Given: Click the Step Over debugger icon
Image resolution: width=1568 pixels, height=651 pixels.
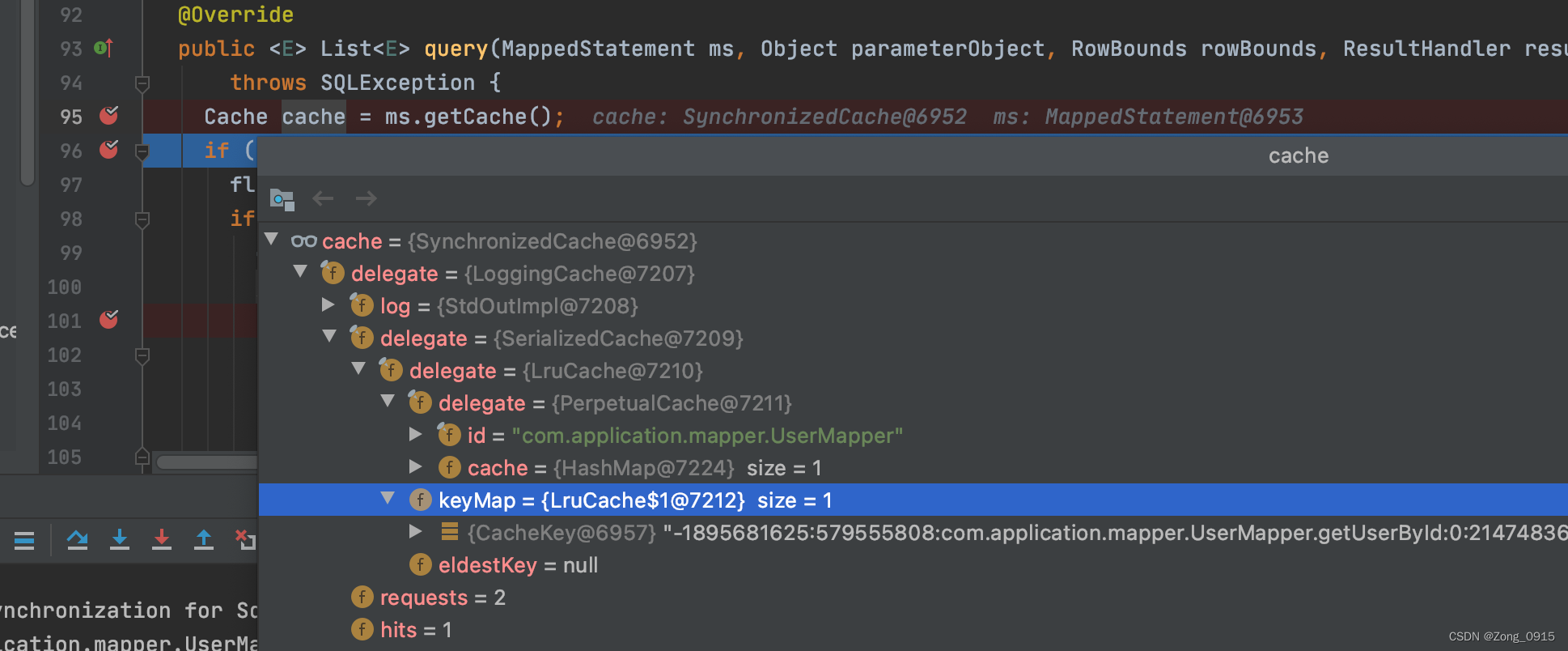Looking at the screenshot, I should coord(78,540).
